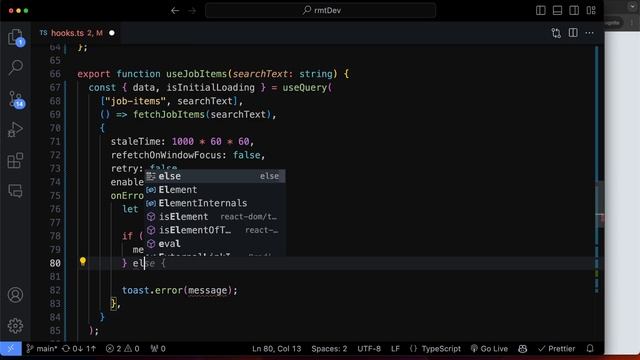Click 'toast.error(message);' on line 82
Viewport: 640px width, 360px height.
click(180, 290)
